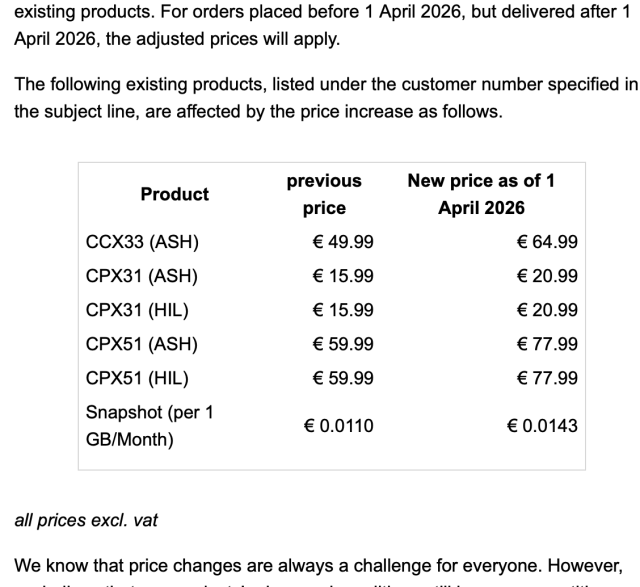
Task: Click the New price as of 1 April 2026 header
Action: coord(481,194)
